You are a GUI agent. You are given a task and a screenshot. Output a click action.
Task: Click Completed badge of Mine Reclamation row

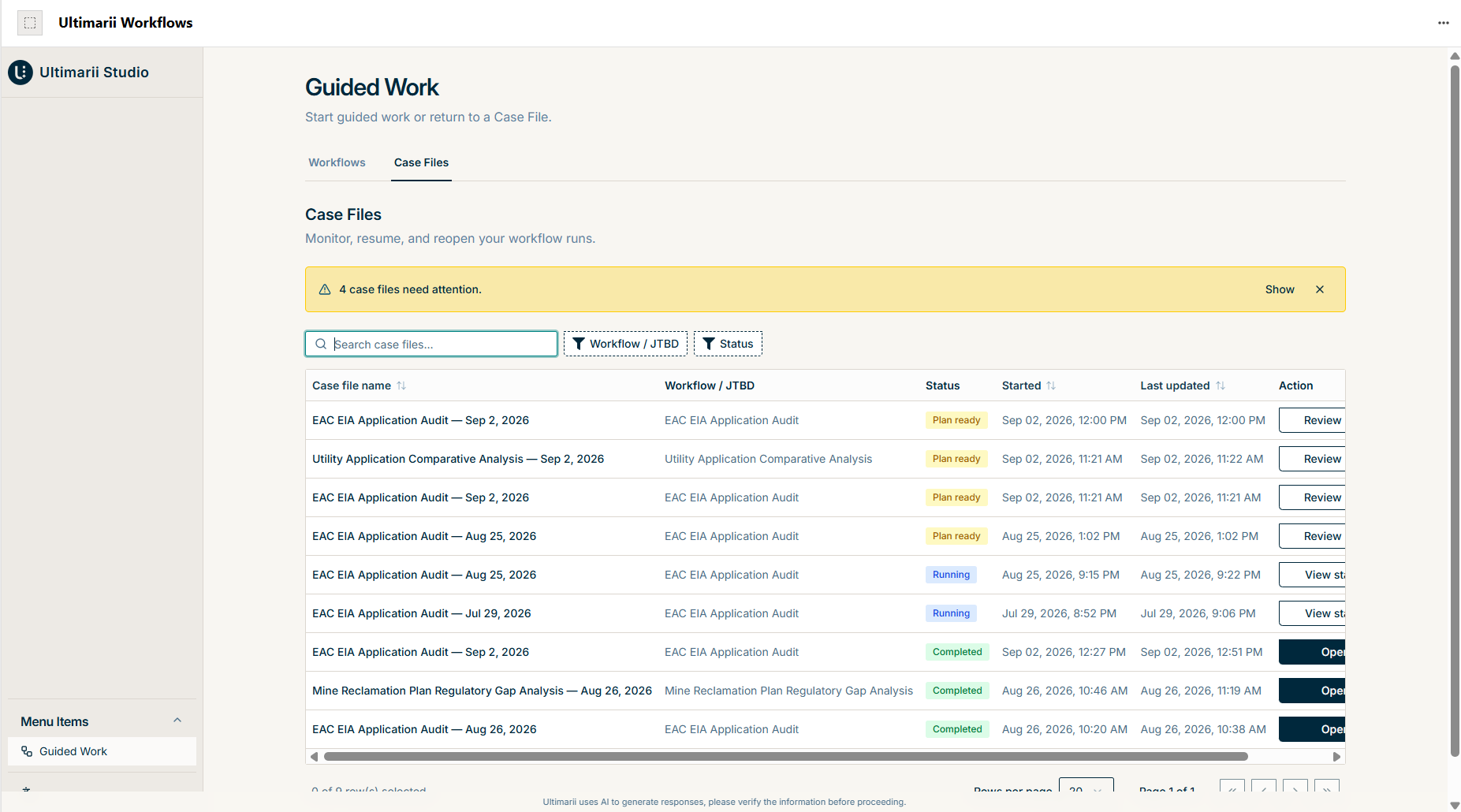(x=957, y=691)
